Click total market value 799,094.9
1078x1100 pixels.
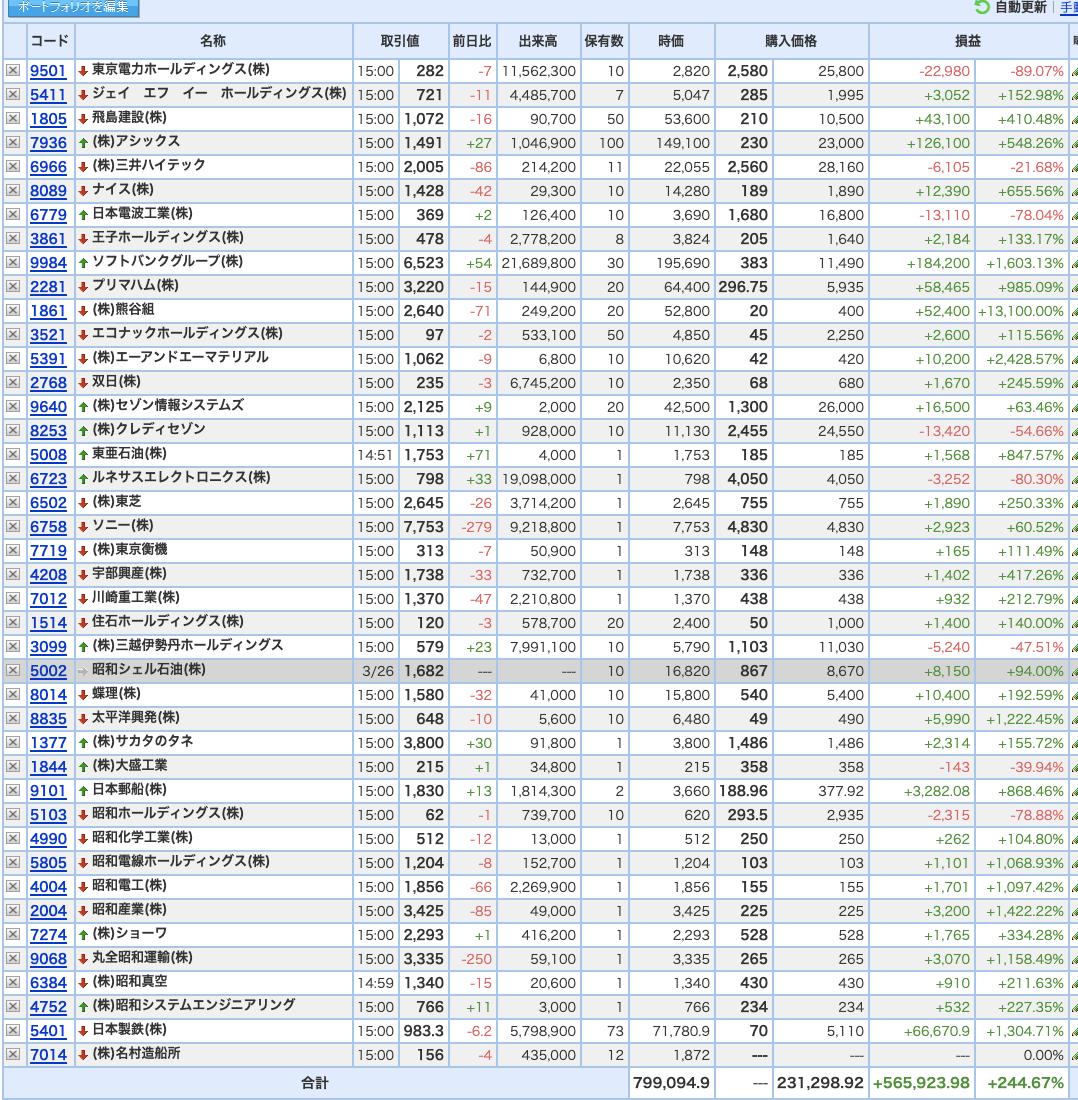coord(671,1082)
